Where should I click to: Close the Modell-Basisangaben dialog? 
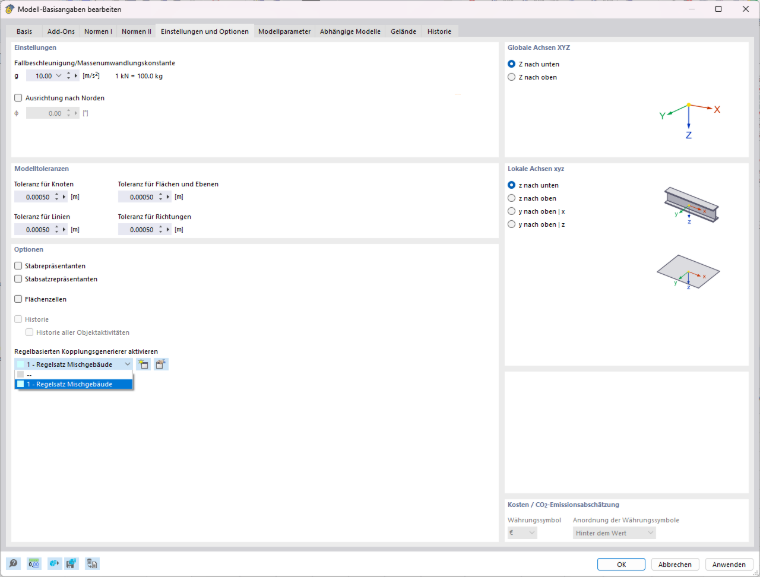coord(746,9)
